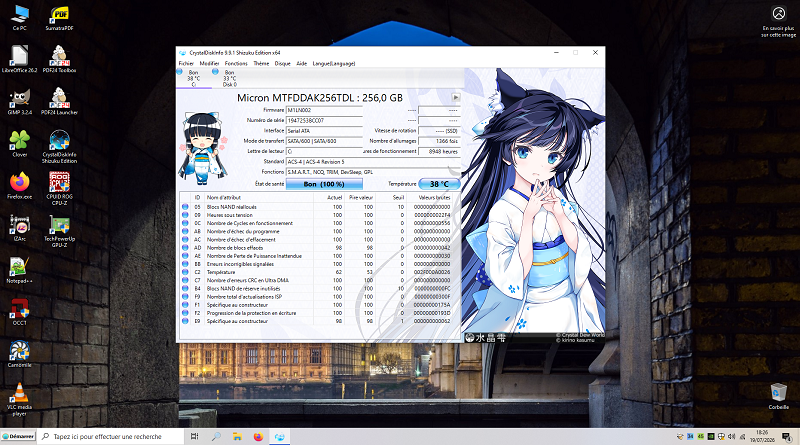
Task: Open Firefox from the taskbar
Action: pos(258,436)
